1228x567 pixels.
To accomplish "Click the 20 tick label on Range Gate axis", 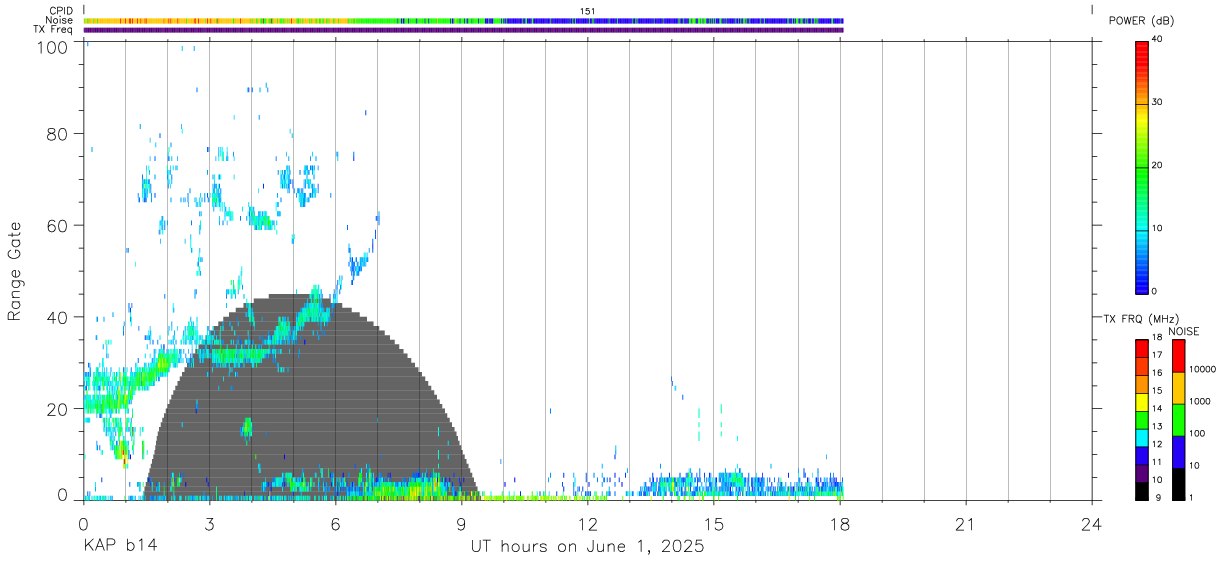I will [56, 409].
